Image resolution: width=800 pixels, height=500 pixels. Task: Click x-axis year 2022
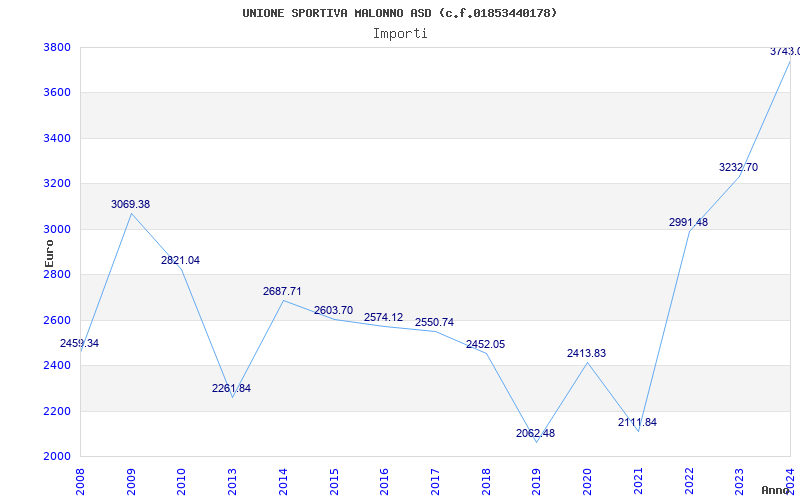click(x=689, y=481)
